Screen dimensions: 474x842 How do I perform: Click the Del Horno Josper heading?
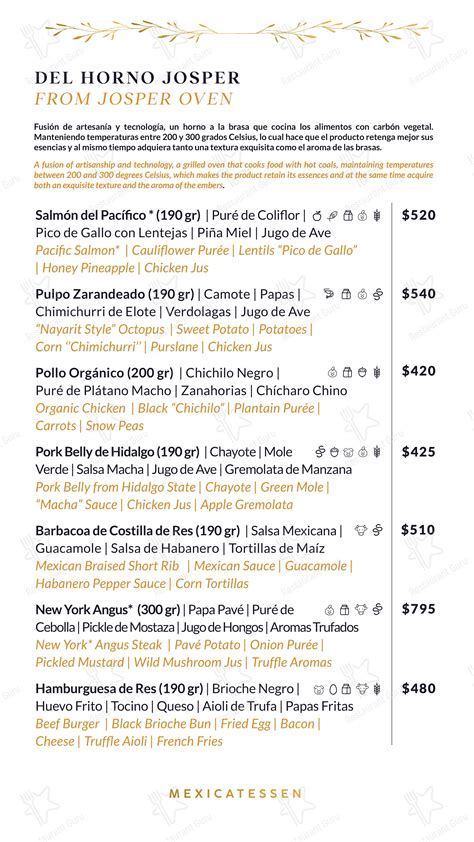tap(137, 78)
